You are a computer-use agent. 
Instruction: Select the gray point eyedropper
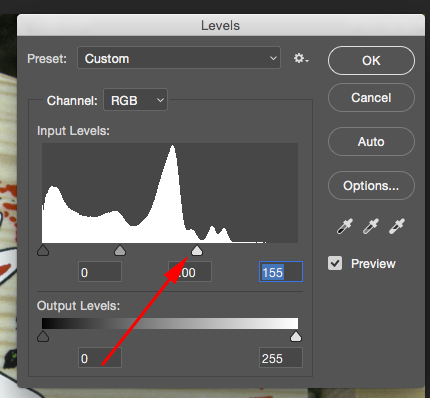pyautogui.click(x=371, y=226)
